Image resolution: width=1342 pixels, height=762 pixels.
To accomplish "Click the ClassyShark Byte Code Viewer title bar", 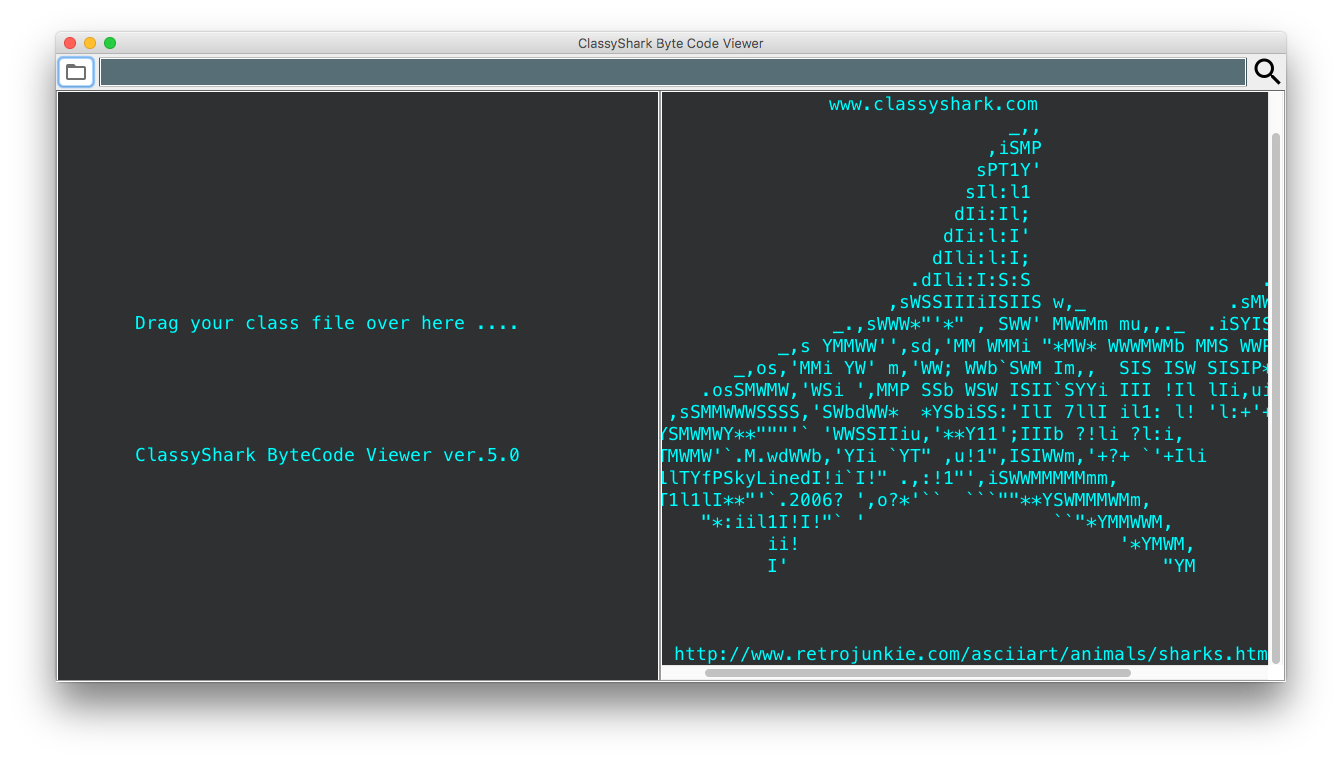I will [671, 43].
